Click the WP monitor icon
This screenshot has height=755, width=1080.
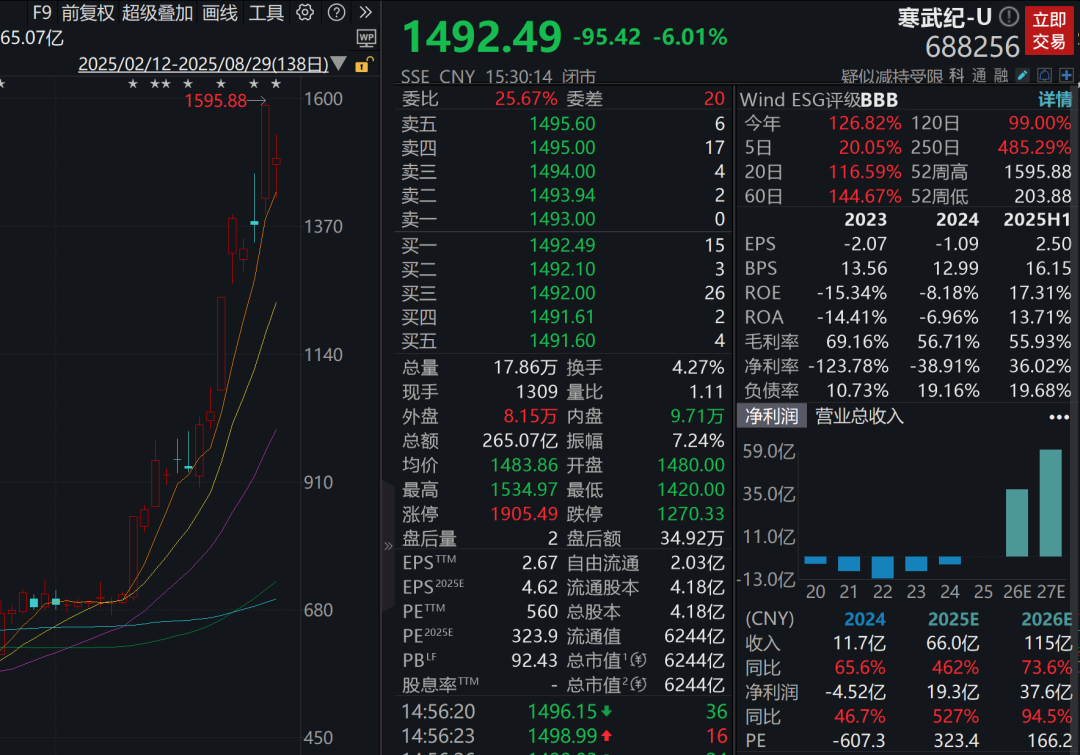pos(366,38)
